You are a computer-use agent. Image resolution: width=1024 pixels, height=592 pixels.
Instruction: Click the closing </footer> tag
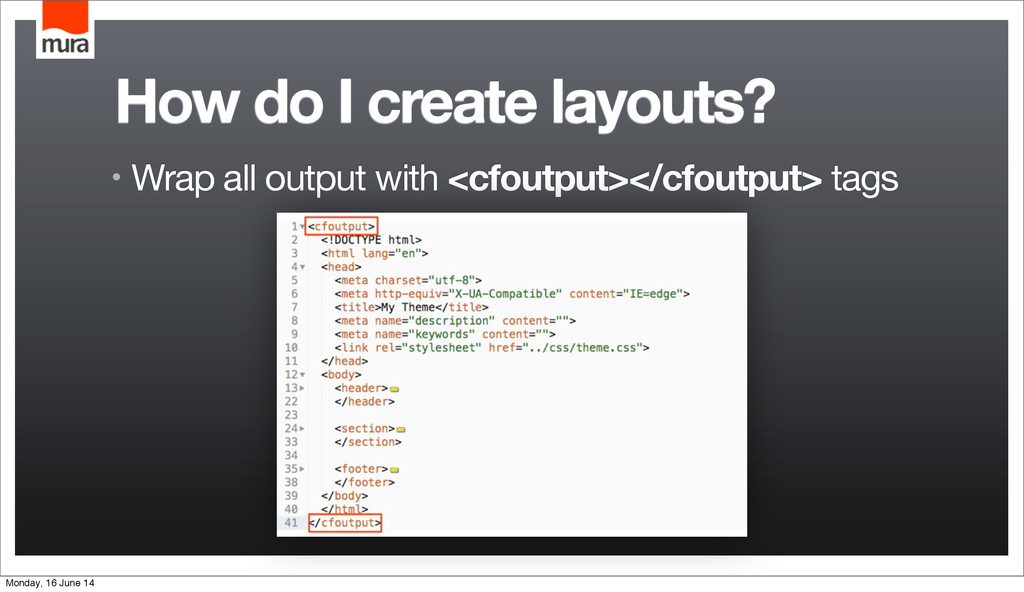[364, 483]
